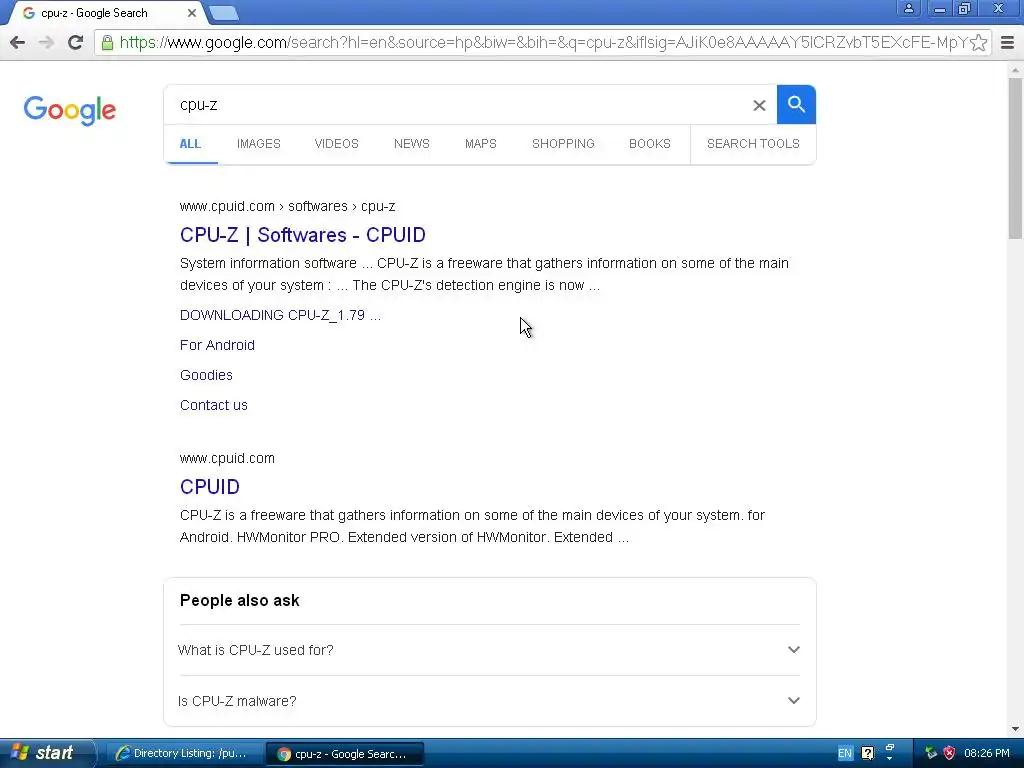The height and width of the screenshot is (768, 1024).
Task: Click the red shield security tray icon
Action: (949, 753)
